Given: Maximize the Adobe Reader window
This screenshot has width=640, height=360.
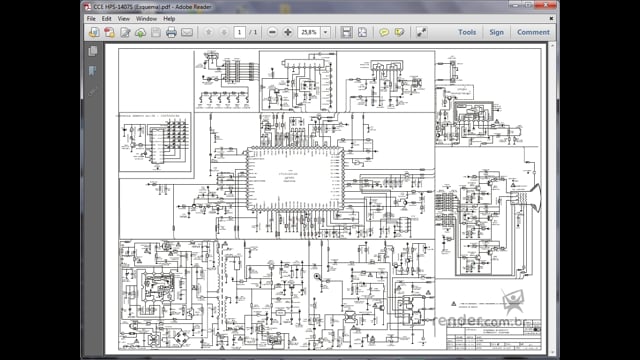Looking at the screenshot, I should (528, 5).
